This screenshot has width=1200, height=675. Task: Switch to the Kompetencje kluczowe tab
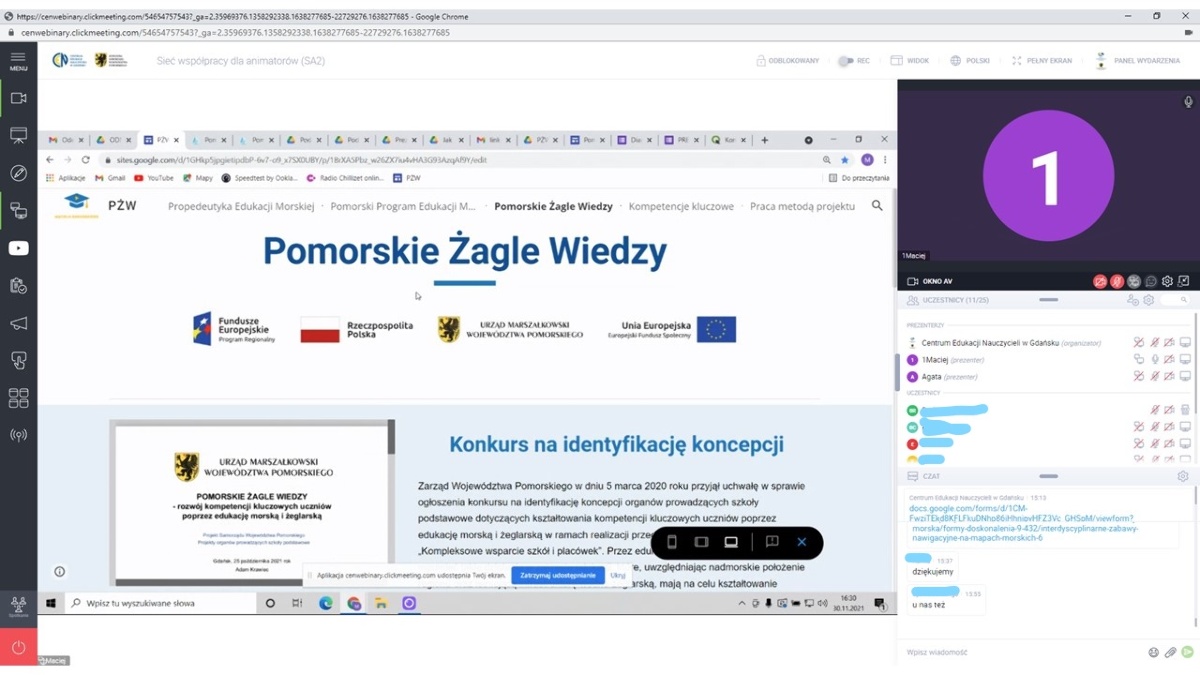pyautogui.click(x=680, y=205)
